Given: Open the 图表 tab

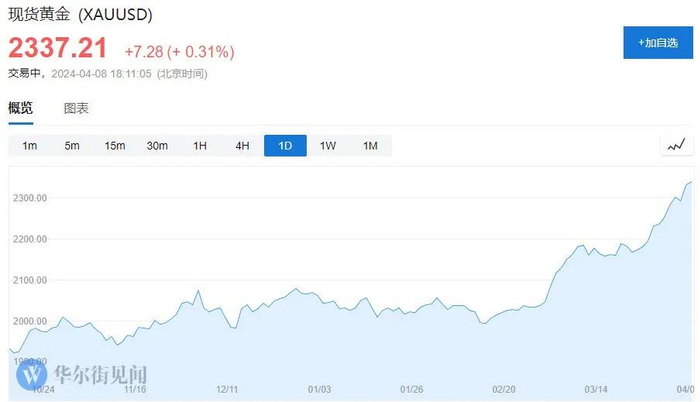Looking at the screenshot, I should coord(76,108).
